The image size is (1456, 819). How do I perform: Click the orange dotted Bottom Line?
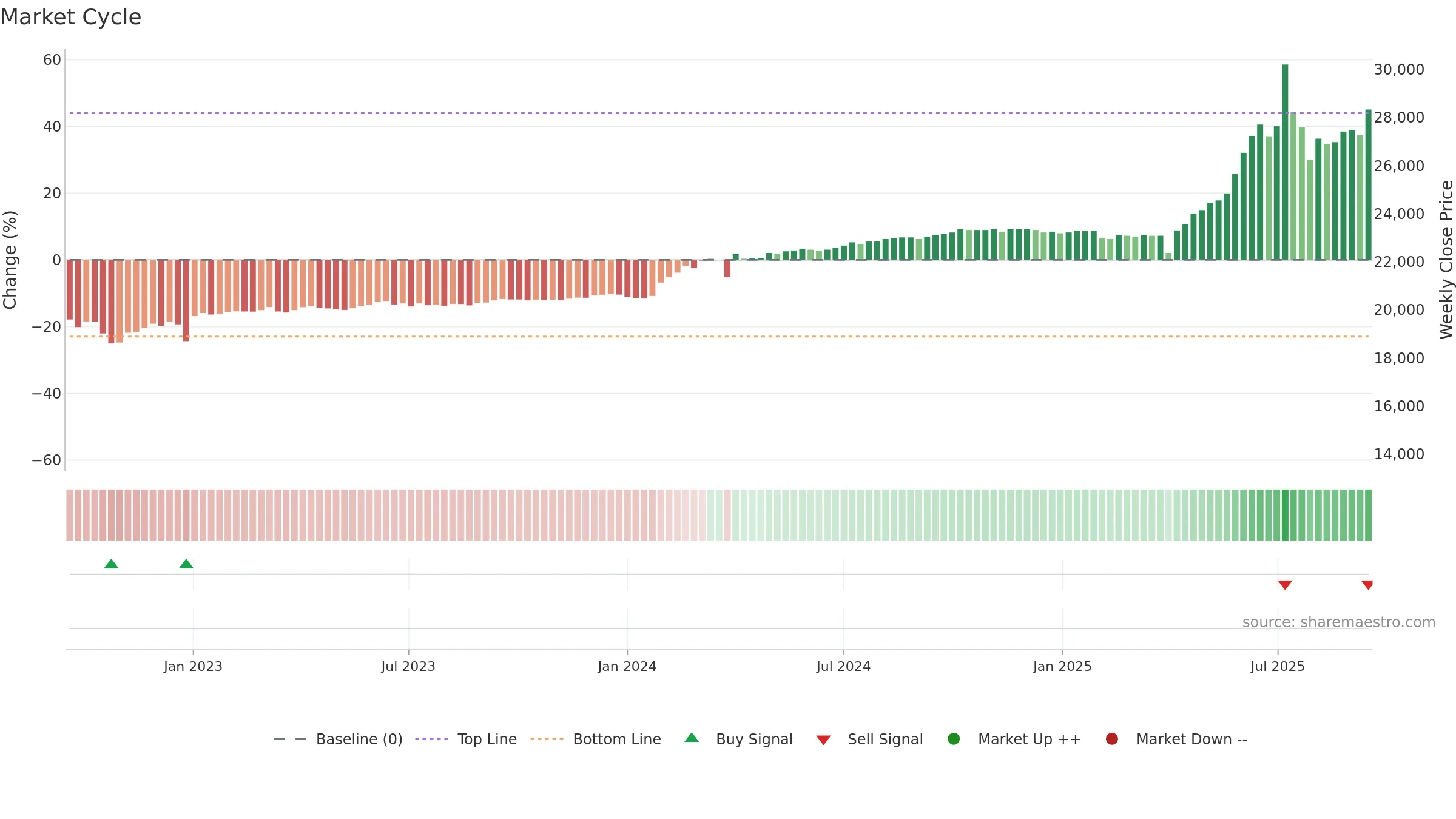(x=719, y=336)
